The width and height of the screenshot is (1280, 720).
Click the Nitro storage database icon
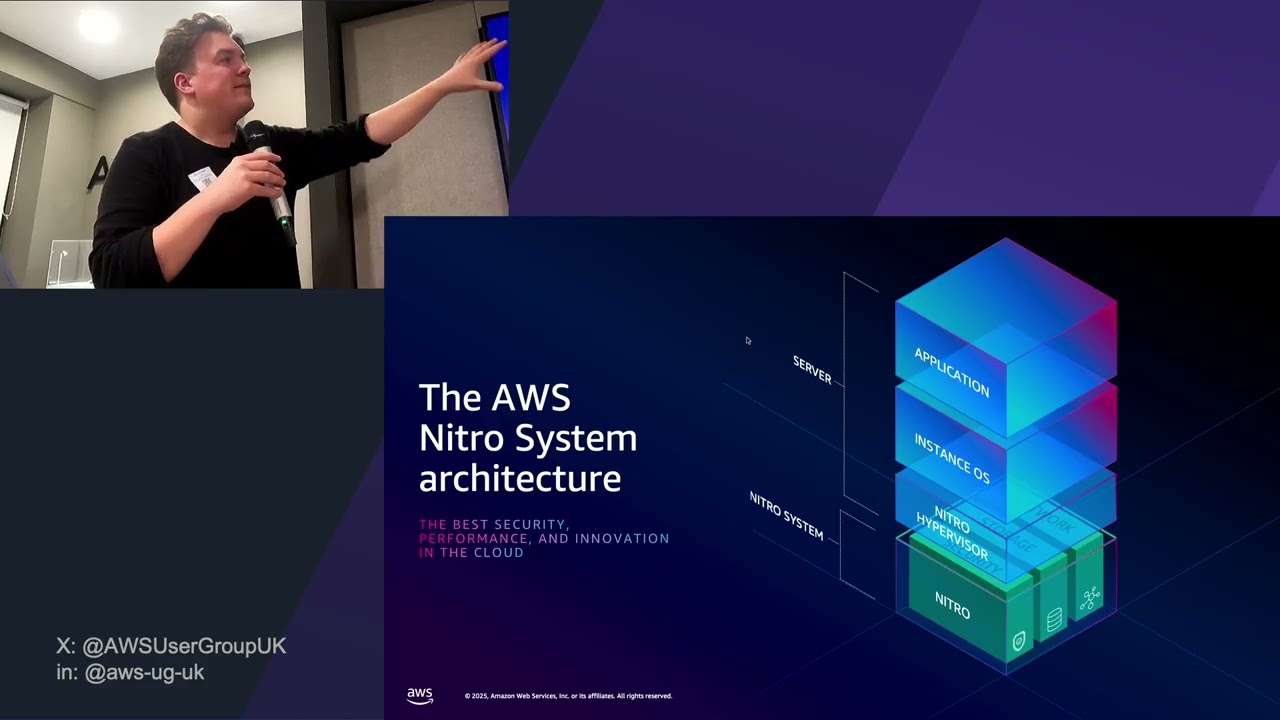pyautogui.click(x=1054, y=622)
